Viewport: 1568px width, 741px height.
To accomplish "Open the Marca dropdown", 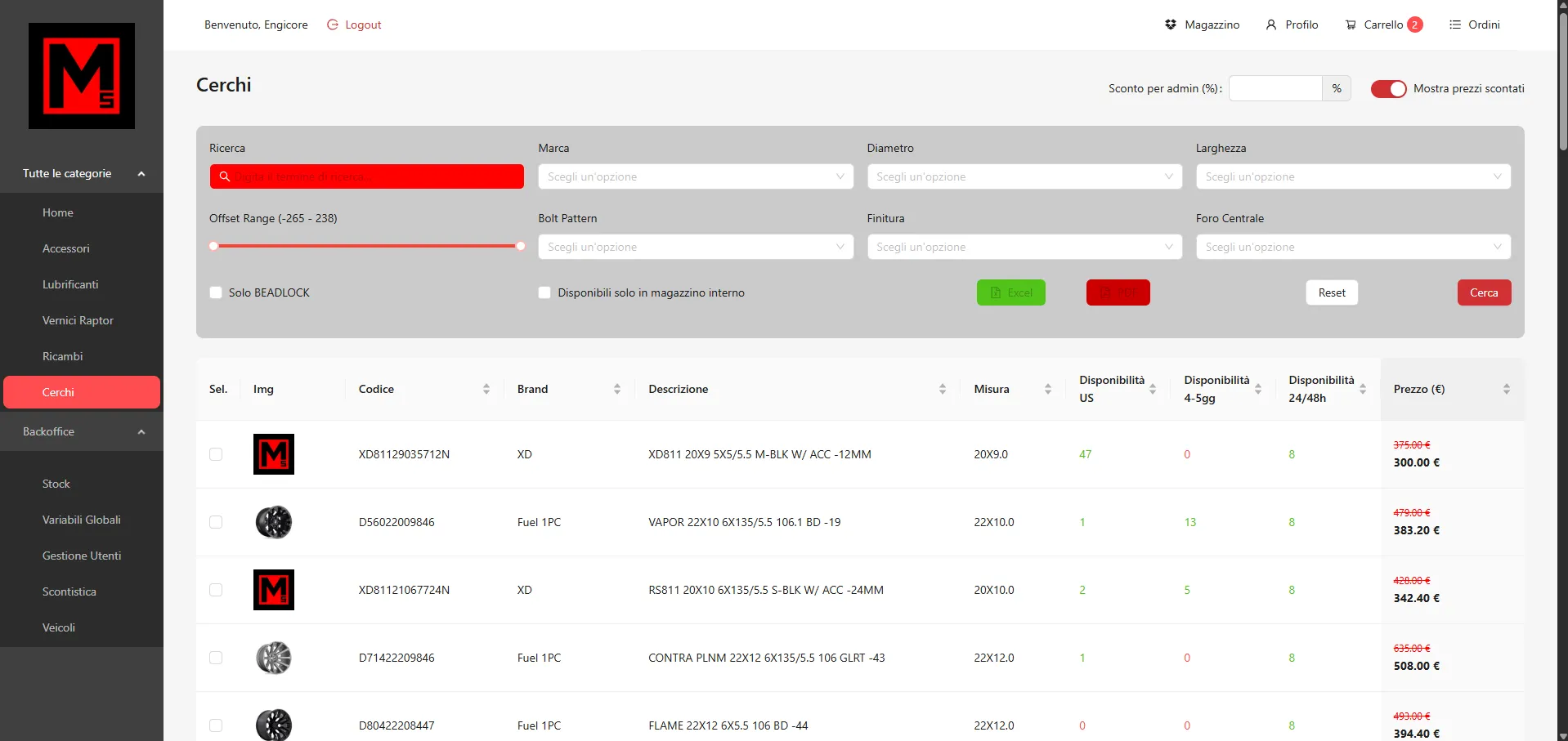I will pos(695,176).
